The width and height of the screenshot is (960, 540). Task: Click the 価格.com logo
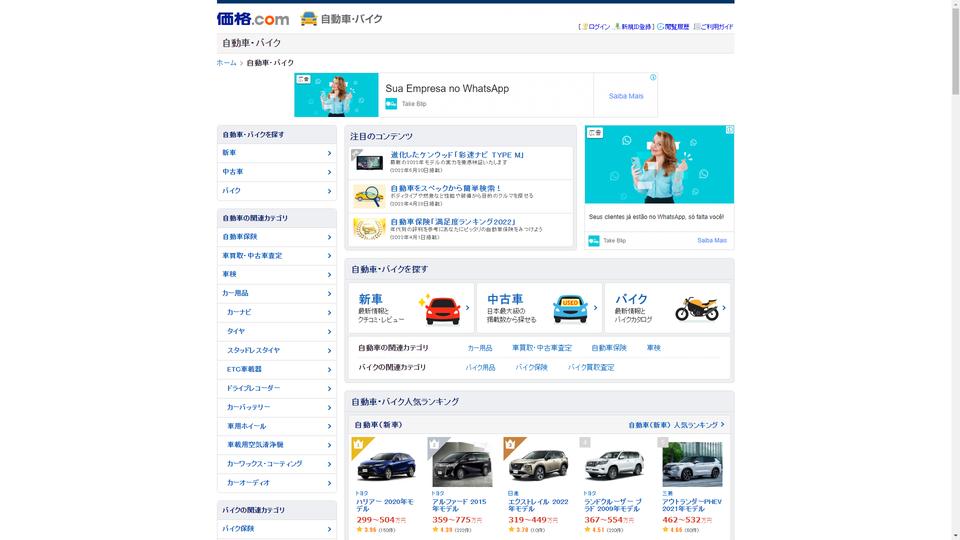click(253, 19)
